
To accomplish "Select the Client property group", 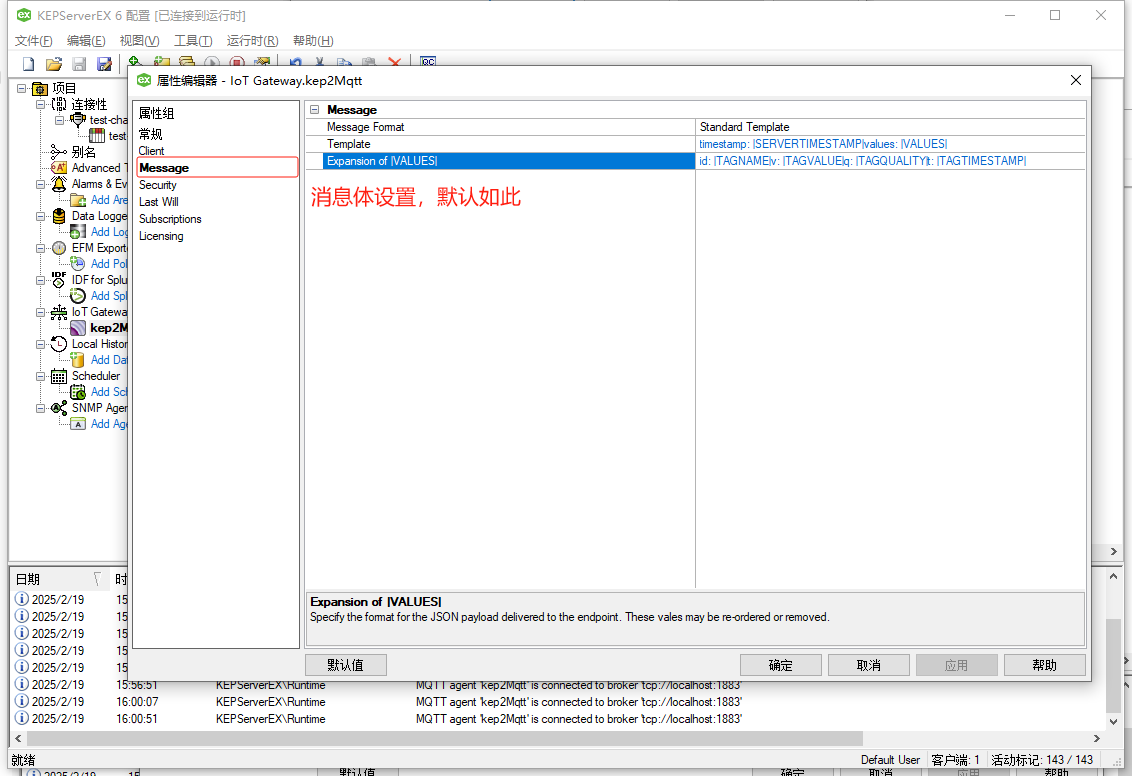I will point(152,151).
